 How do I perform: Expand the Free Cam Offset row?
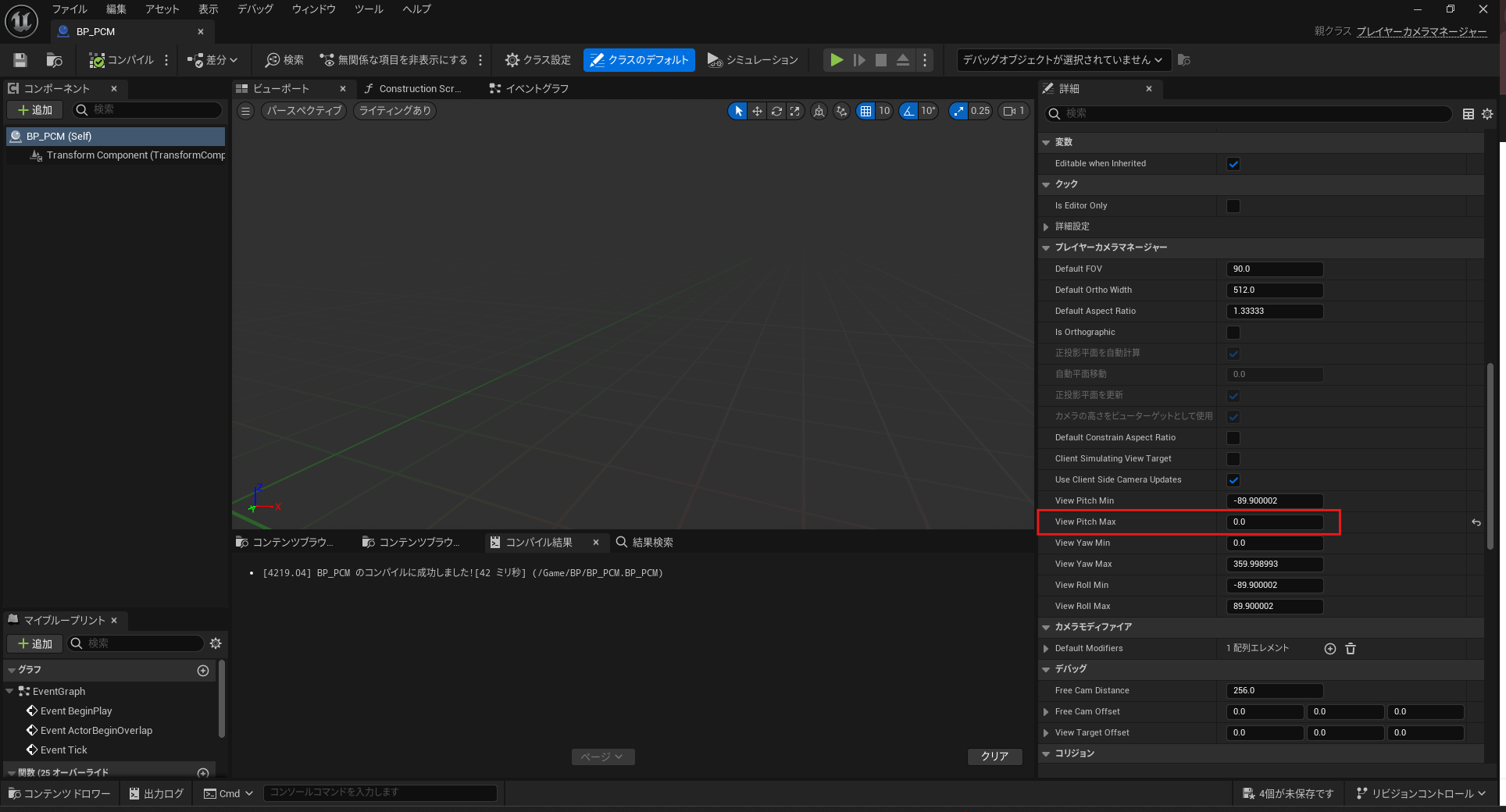(x=1046, y=712)
